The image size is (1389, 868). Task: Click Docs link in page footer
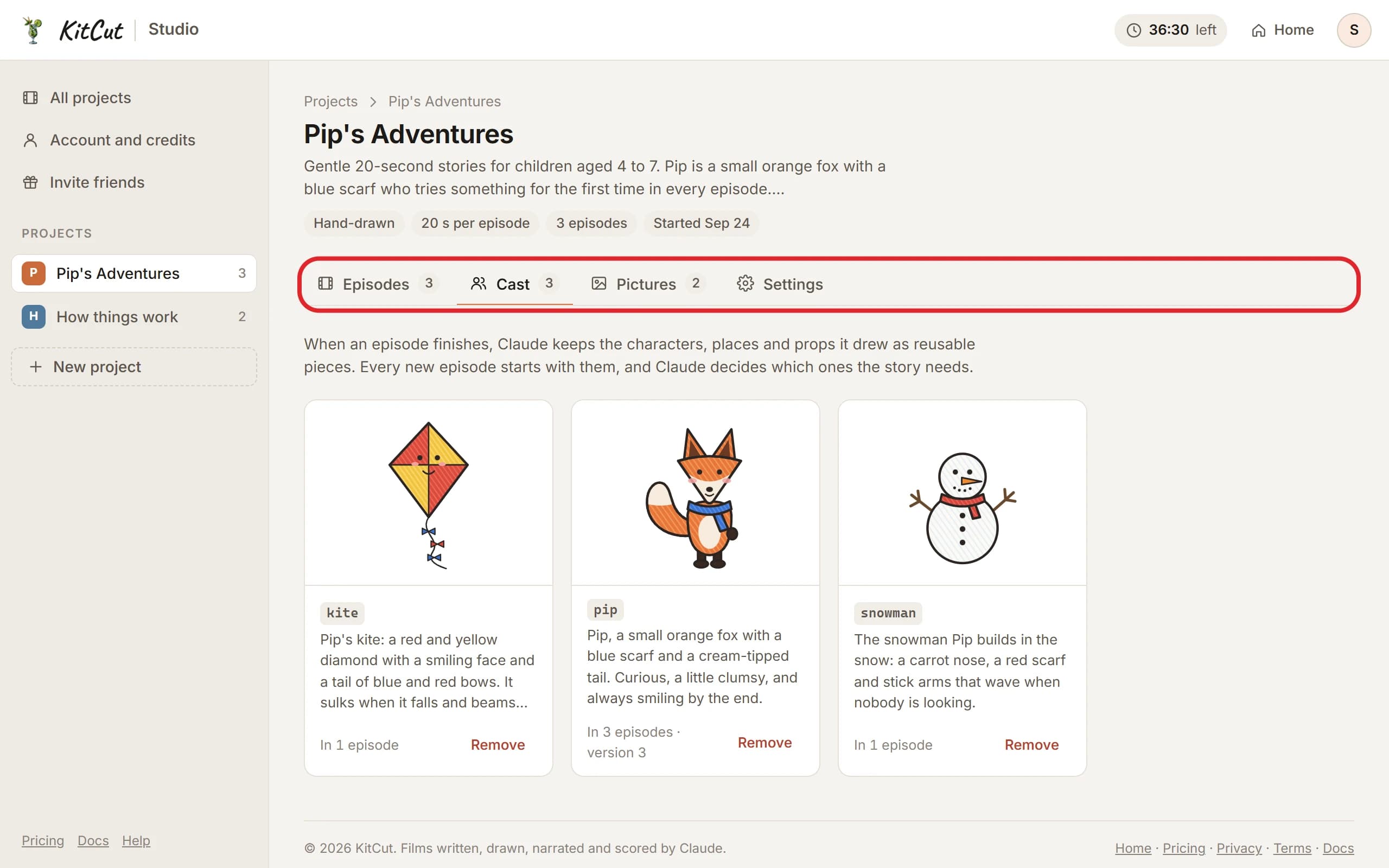1338,848
